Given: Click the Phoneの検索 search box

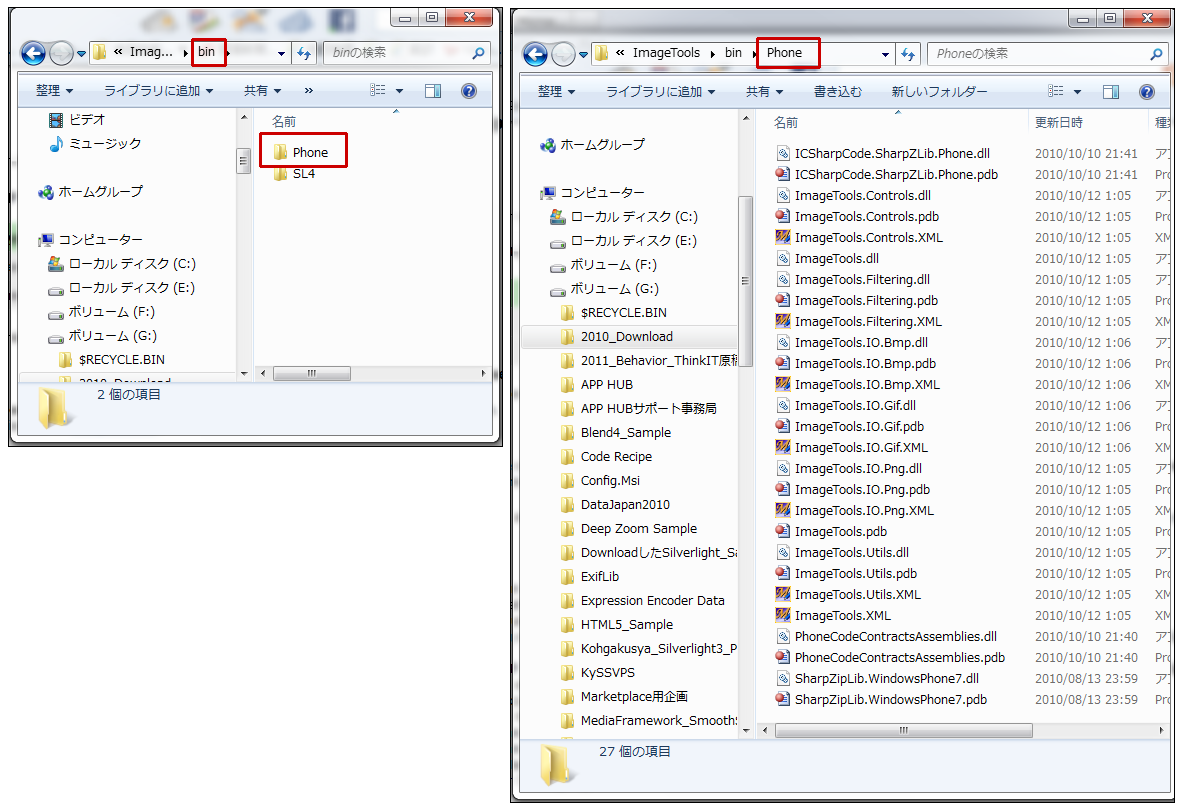Looking at the screenshot, I should [1046, 54].
